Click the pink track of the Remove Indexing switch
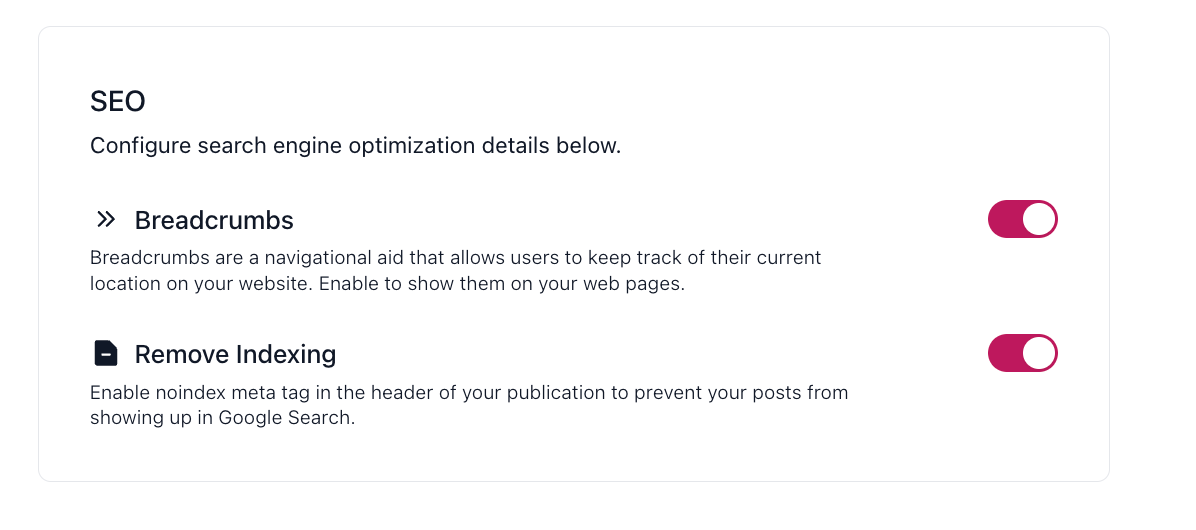This screenshot has width=1196, height=530. 1004,353
